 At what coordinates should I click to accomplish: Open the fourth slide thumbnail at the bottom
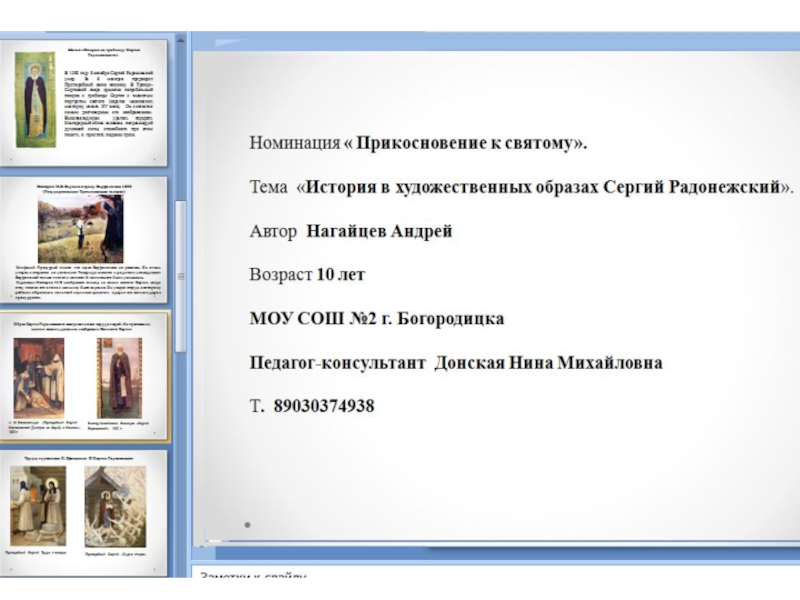tap(85, 508)
